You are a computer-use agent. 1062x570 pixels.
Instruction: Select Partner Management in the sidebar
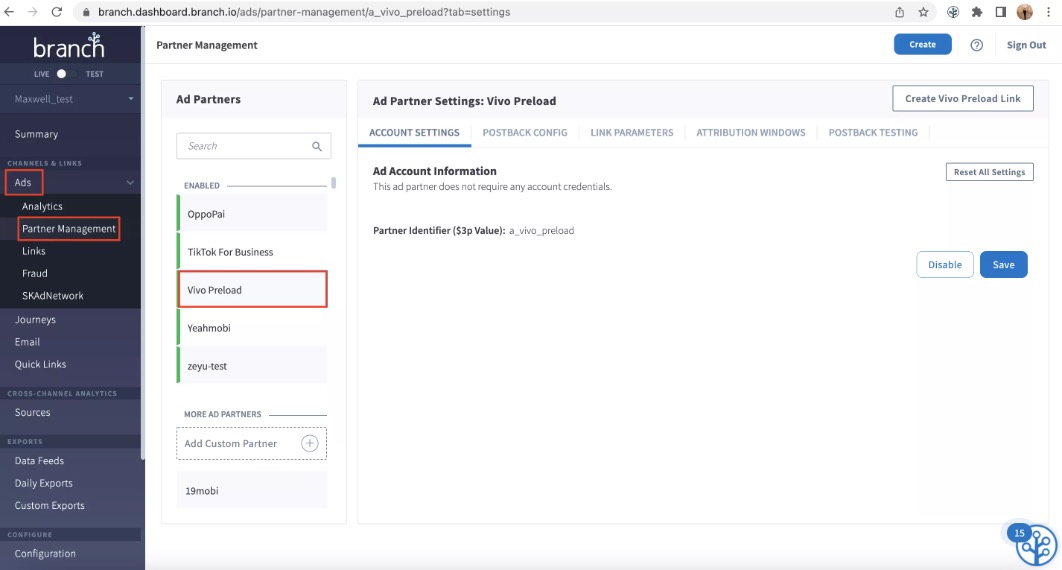69,229
